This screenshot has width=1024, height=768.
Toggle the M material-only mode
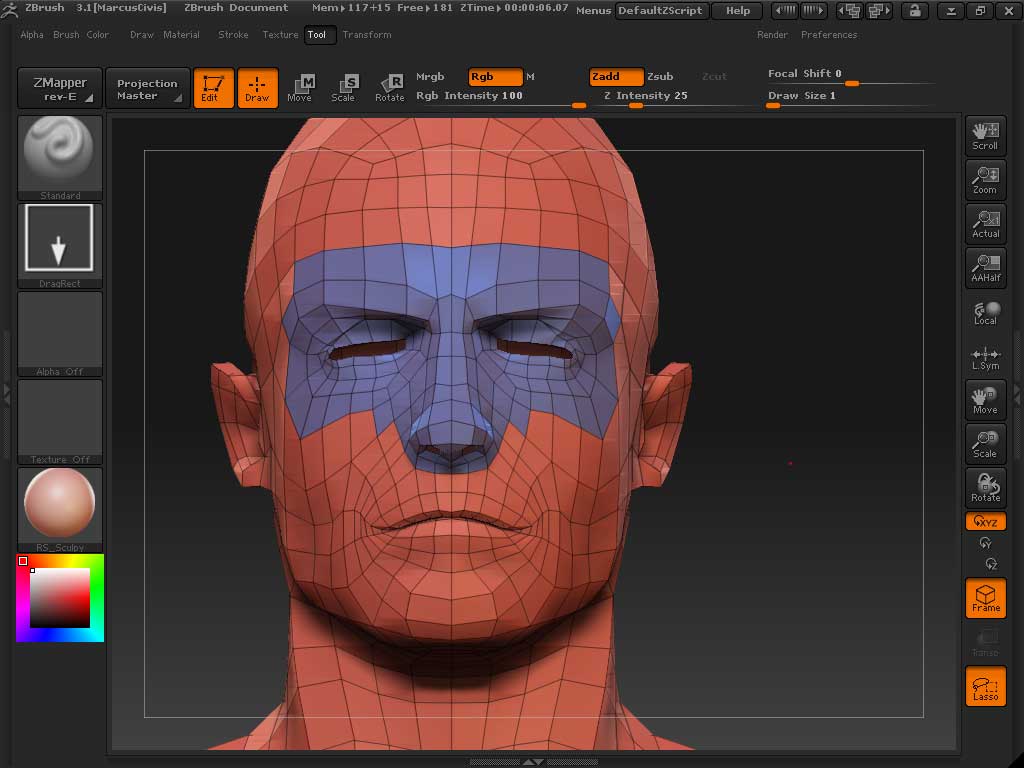click(530, 77)
